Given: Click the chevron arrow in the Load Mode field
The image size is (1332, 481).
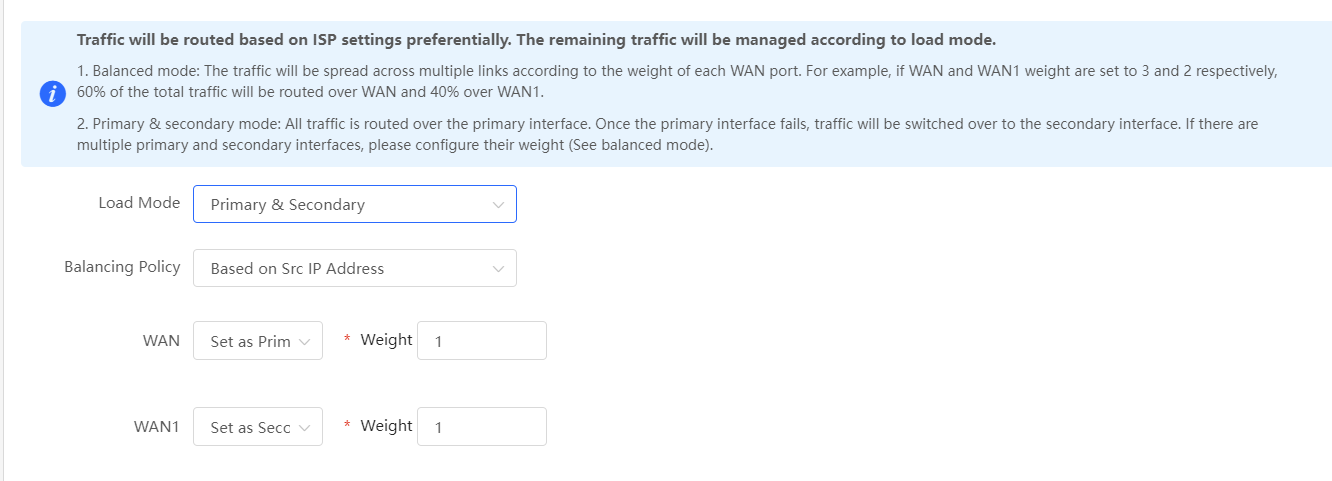Looking at the screenshot, I should pyautogui.click(x=499, y=204).
